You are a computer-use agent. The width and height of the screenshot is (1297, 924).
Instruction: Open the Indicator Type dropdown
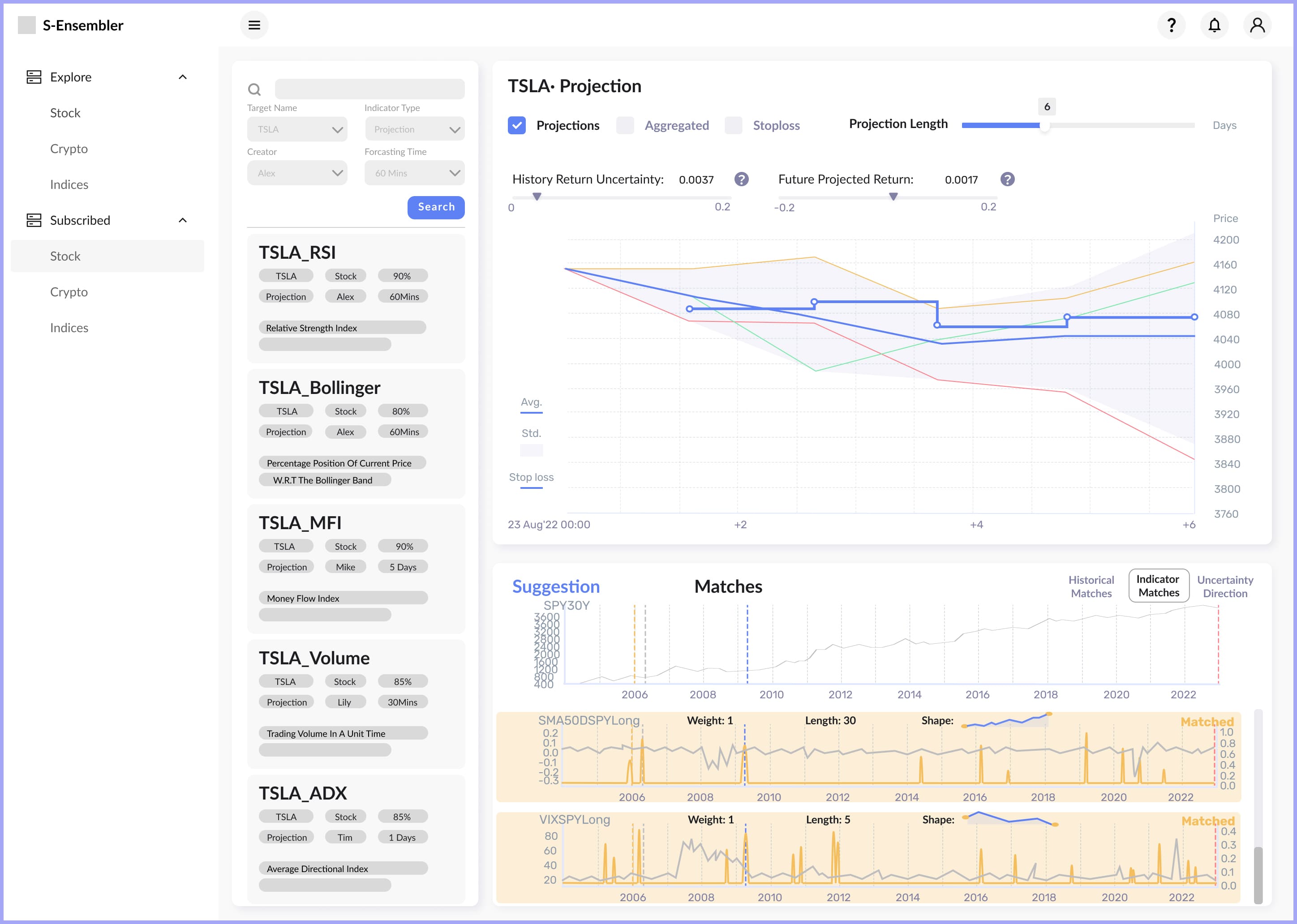point(415,129)
